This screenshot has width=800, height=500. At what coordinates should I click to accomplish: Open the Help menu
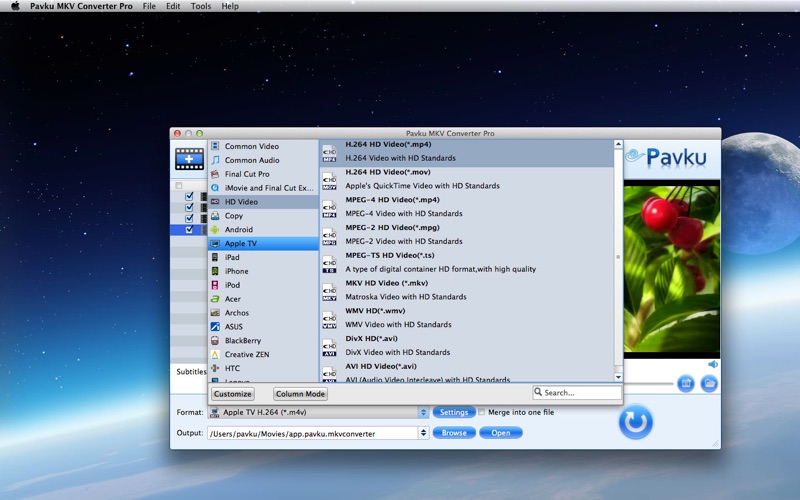pos(230,6)
